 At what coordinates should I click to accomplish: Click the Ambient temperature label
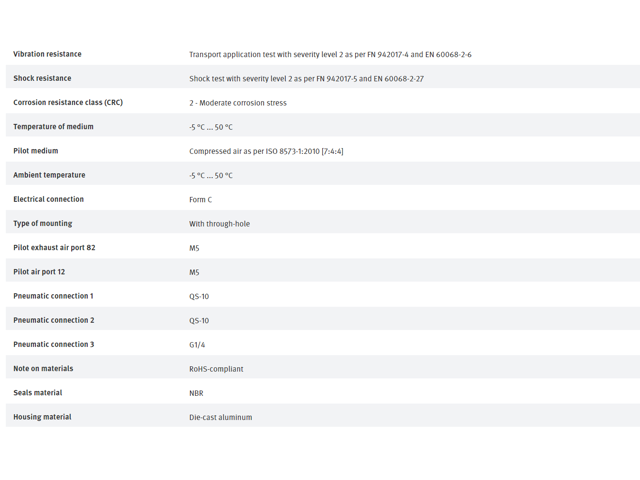pos(49,175)
